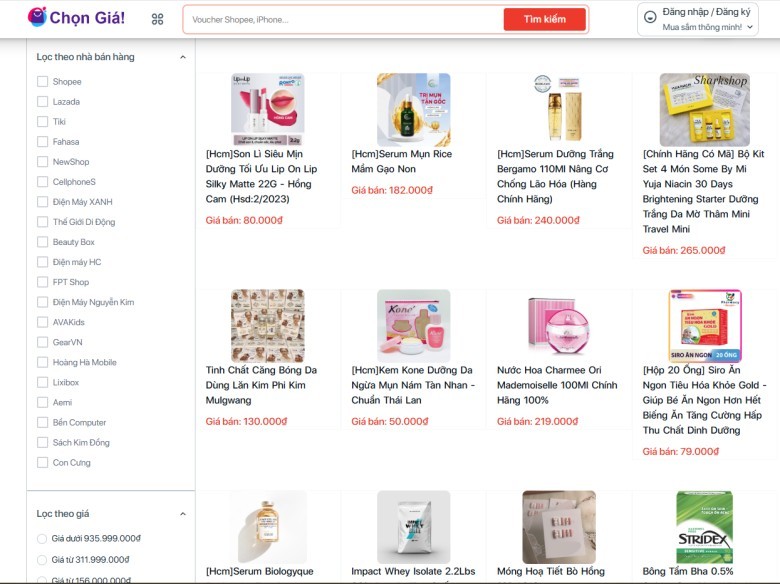
Task: Open the Nước Hoa Charmee Ori link
Action: click(x=557, y=385)
